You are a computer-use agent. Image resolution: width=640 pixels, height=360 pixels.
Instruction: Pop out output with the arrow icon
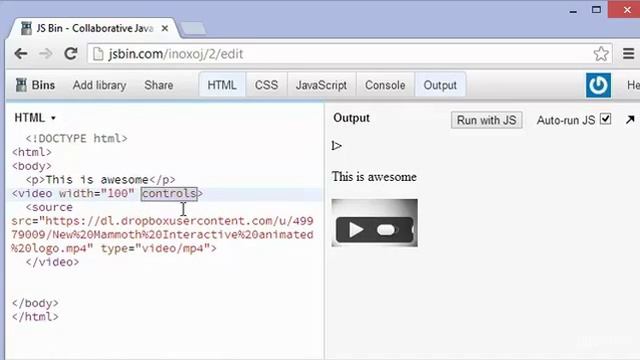[630, 120]
